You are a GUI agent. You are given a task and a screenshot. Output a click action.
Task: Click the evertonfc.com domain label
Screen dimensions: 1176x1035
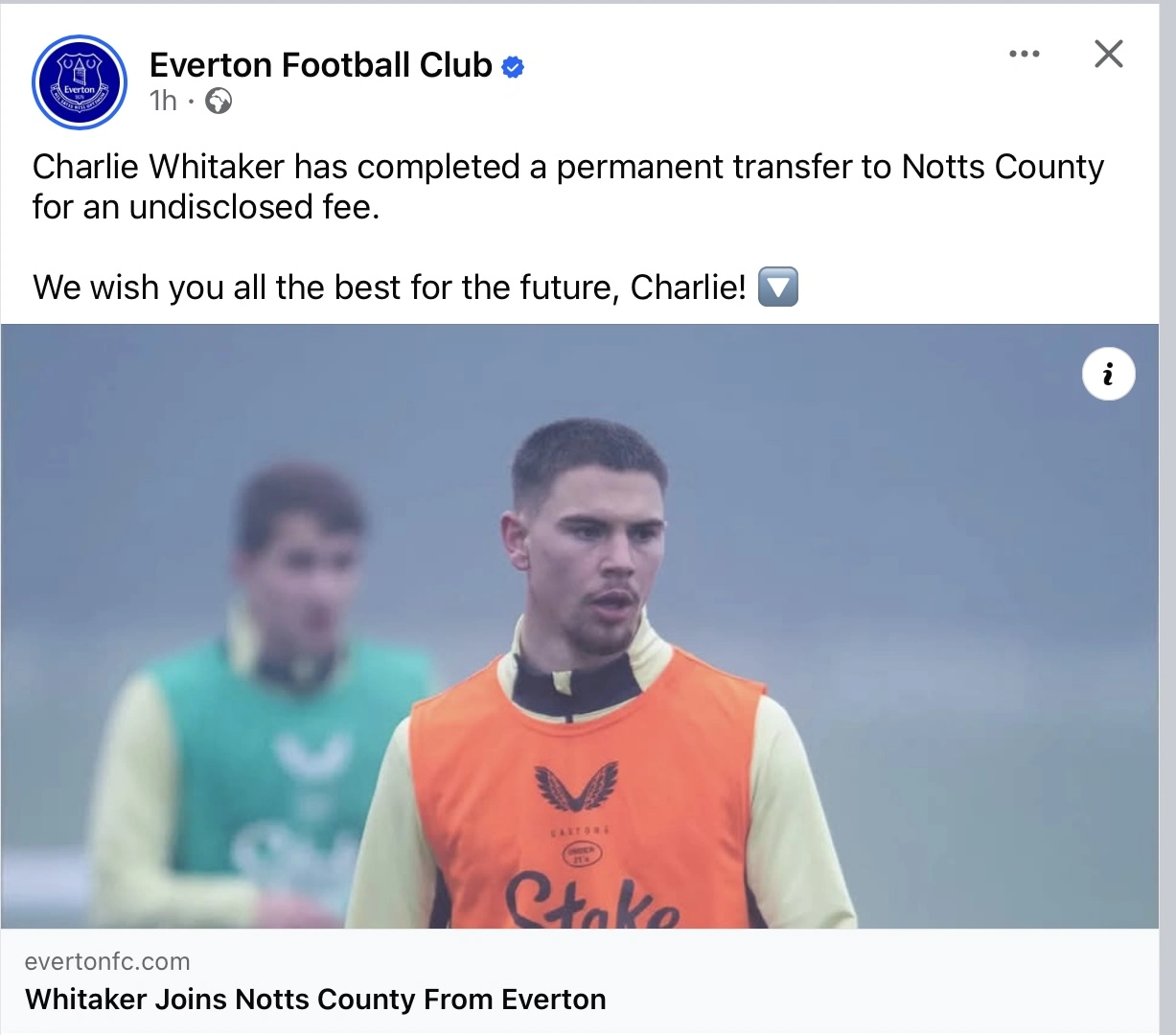pyautogui.click(x=107, y=961)
